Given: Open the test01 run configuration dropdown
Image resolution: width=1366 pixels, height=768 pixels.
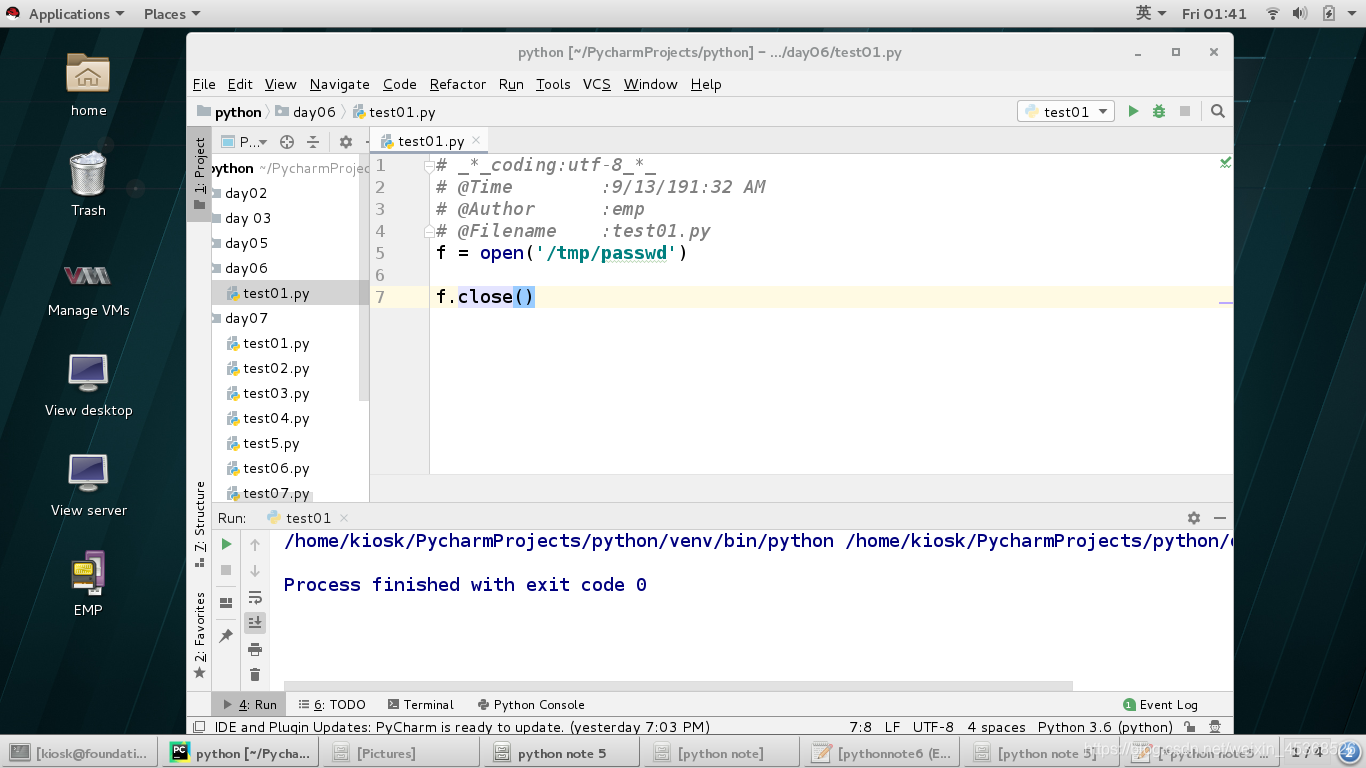Looking at the screenshot, I should (1066, 111).
